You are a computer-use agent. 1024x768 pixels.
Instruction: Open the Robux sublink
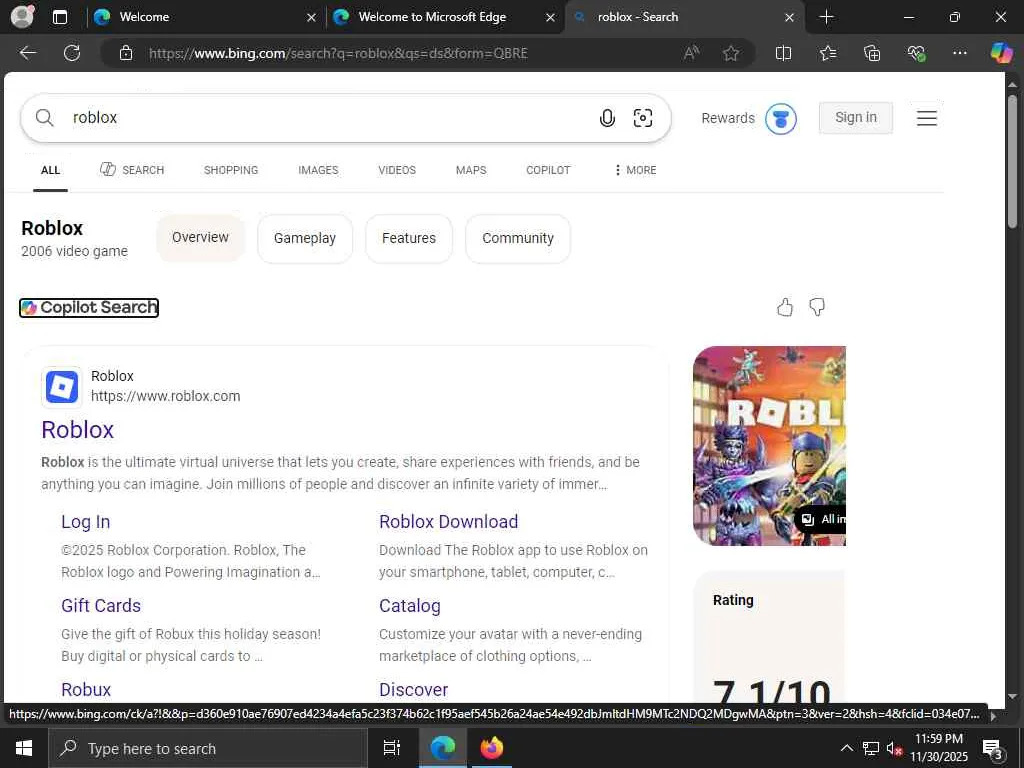pos(86,690)
